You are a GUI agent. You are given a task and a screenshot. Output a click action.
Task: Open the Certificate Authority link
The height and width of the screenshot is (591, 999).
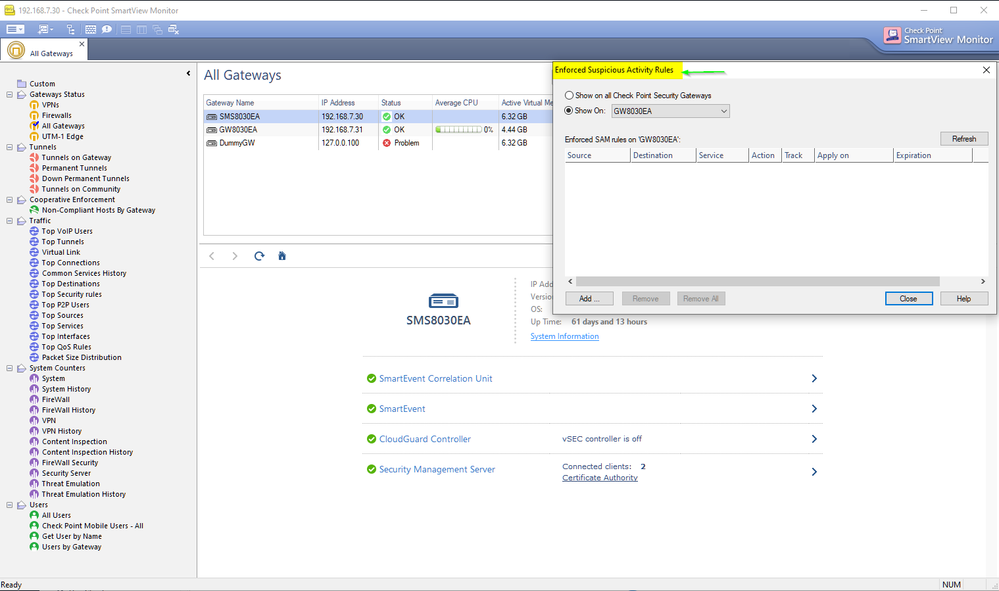[x=600, y=478]
